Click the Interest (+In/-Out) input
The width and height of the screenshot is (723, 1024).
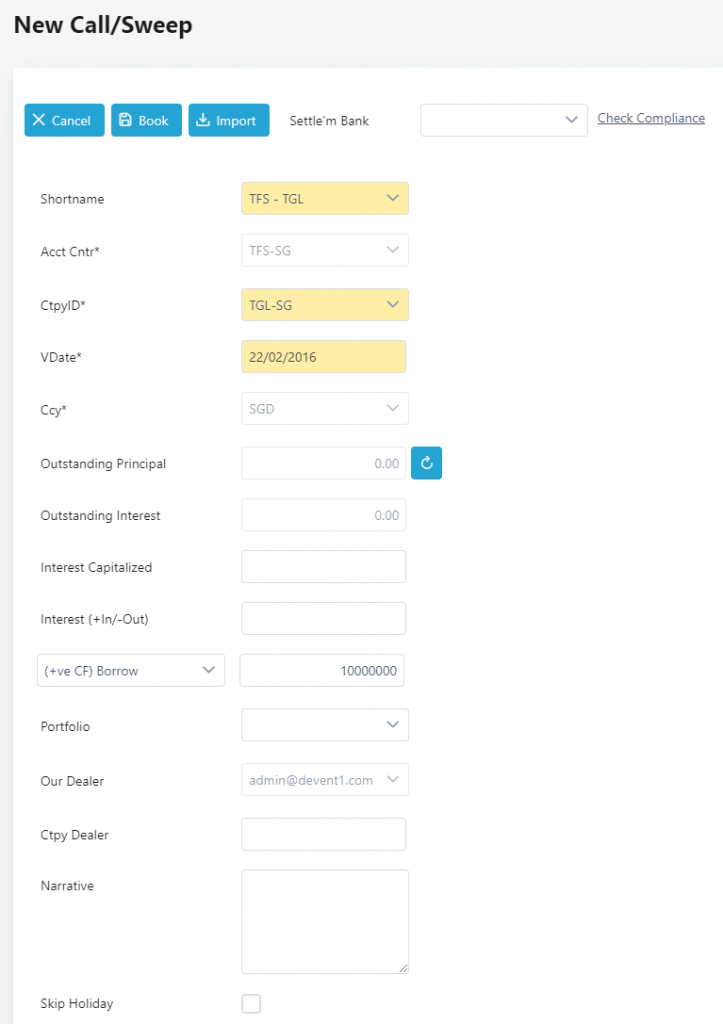pyautogui.click(x=323, y=618)
